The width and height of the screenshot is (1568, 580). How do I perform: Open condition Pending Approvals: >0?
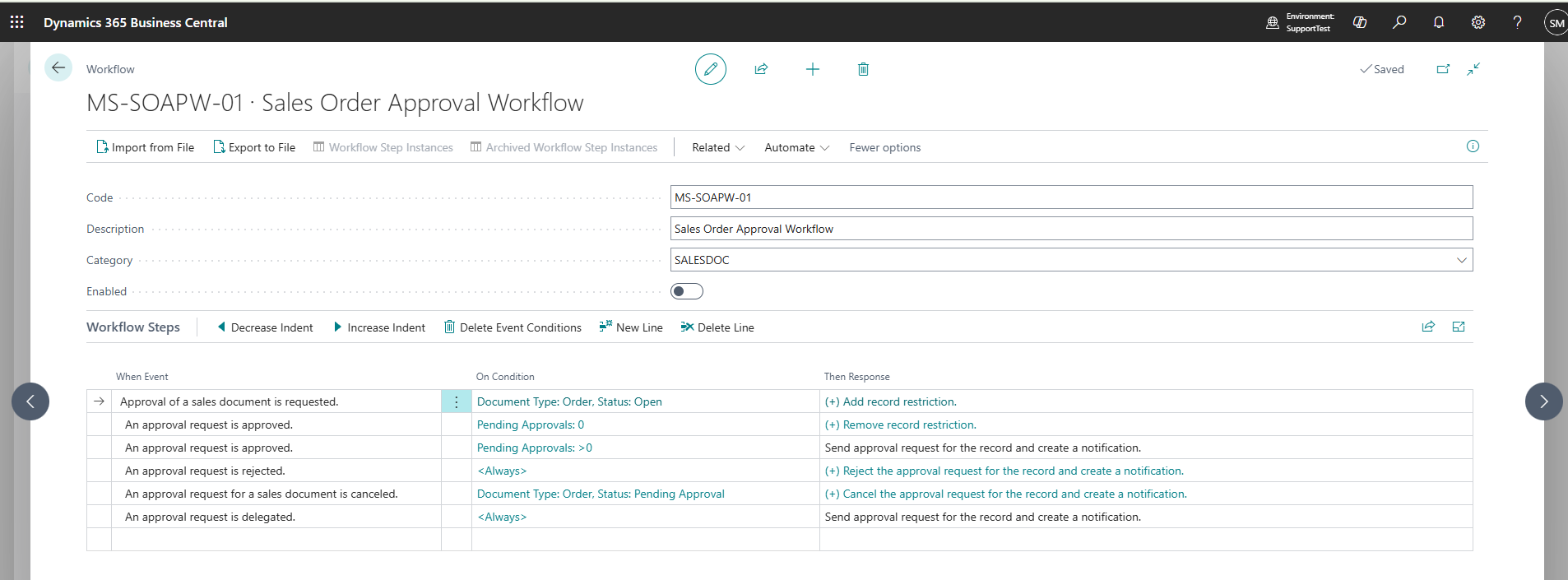(x=535, y=448)
